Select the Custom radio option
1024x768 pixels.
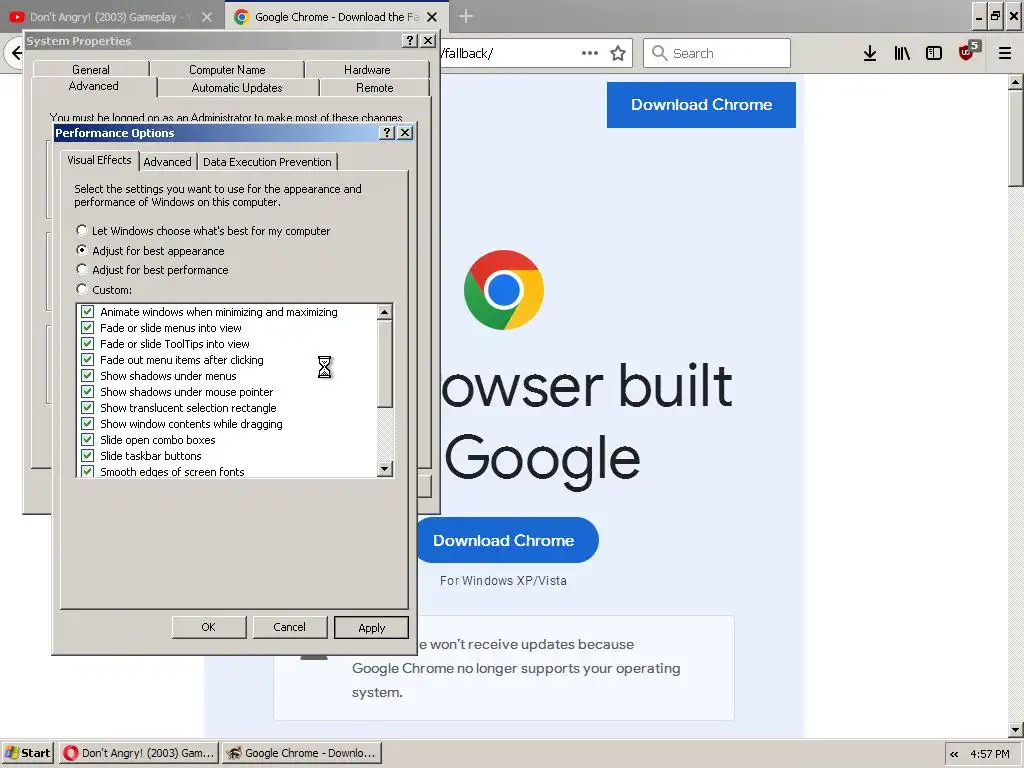click(x=82, y=289)
